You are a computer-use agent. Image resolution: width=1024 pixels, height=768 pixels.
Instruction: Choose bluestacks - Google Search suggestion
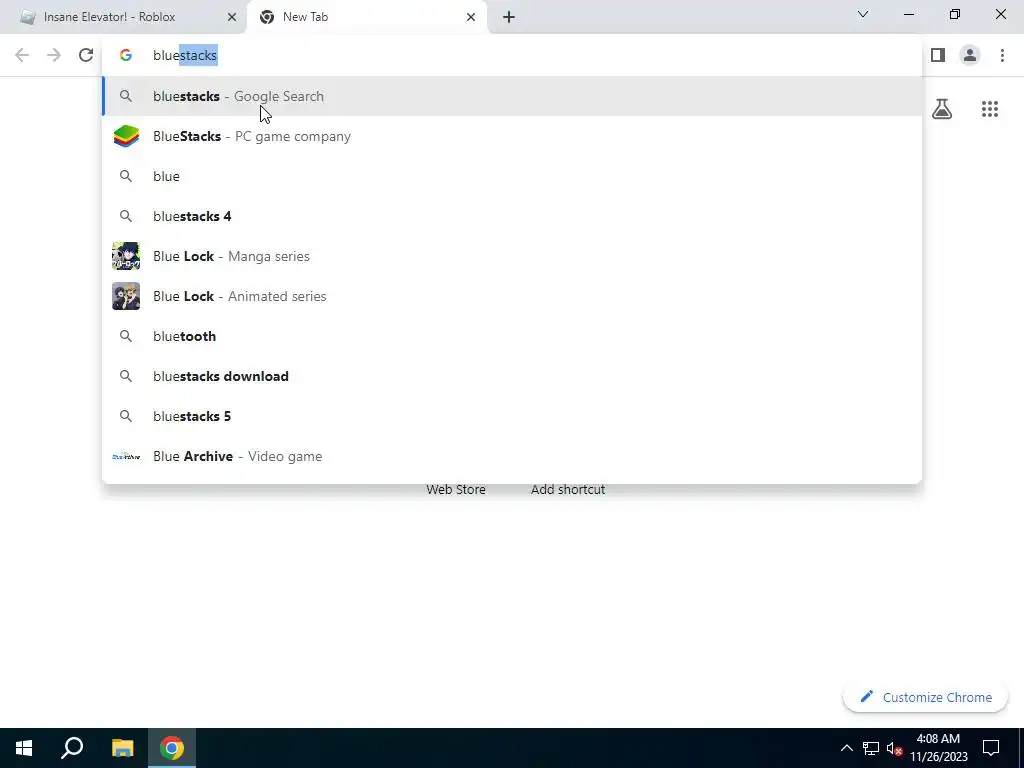pos(512,96)
